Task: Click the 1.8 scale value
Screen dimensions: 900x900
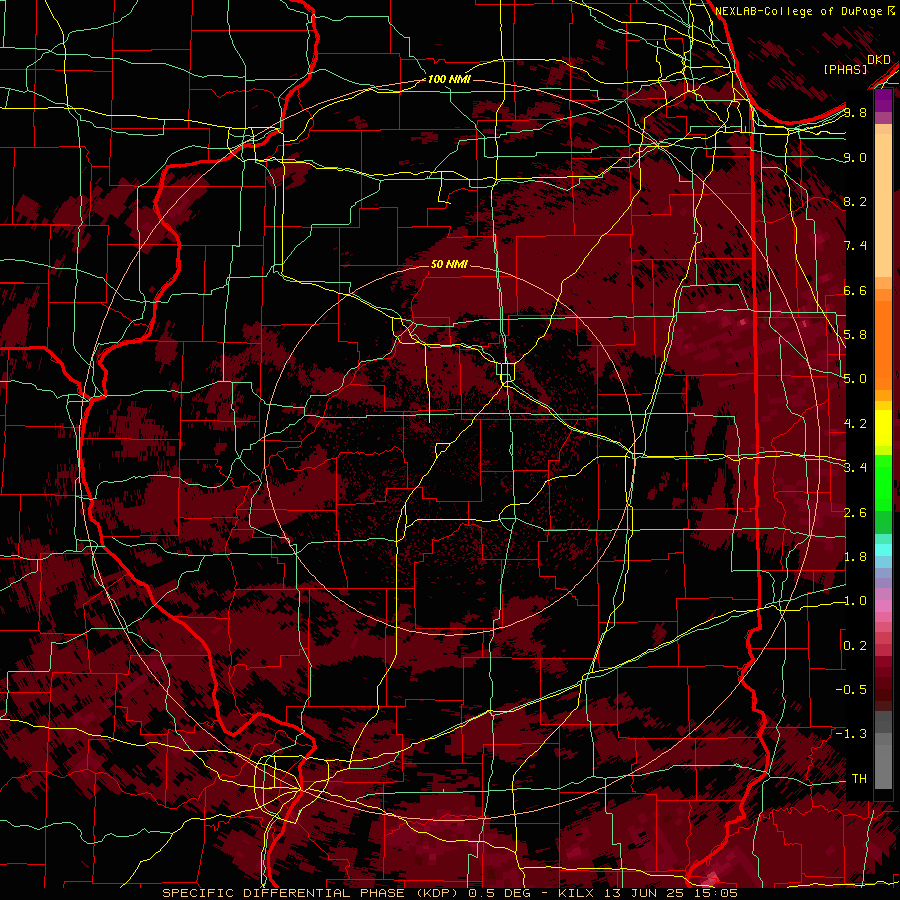Action: 855,557
